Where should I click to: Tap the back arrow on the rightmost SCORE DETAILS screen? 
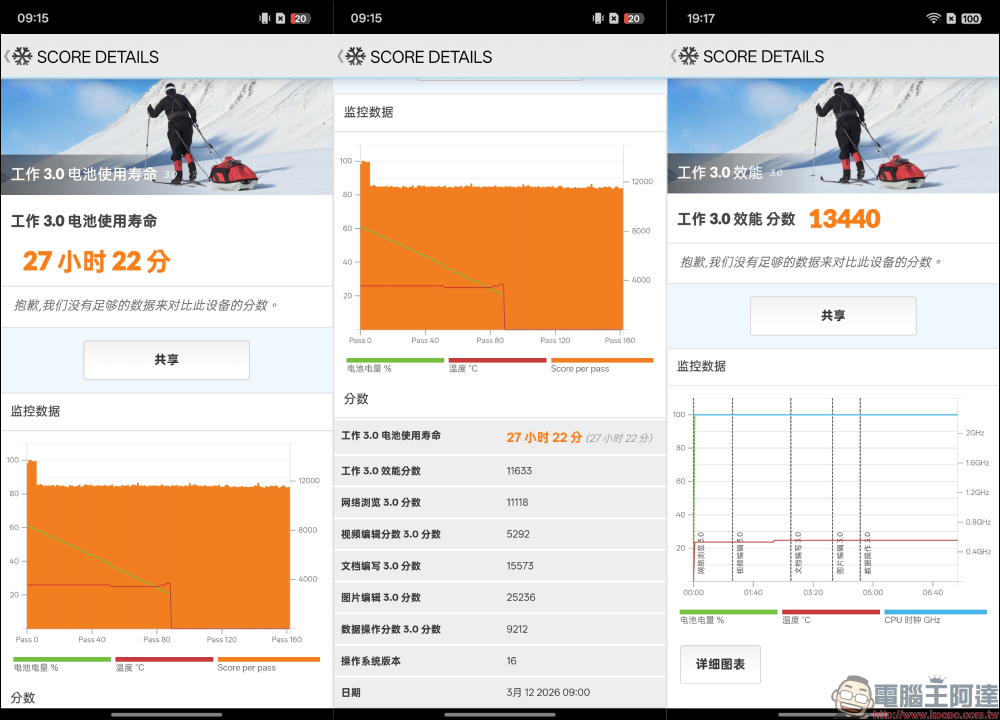[x=673, y=57]
